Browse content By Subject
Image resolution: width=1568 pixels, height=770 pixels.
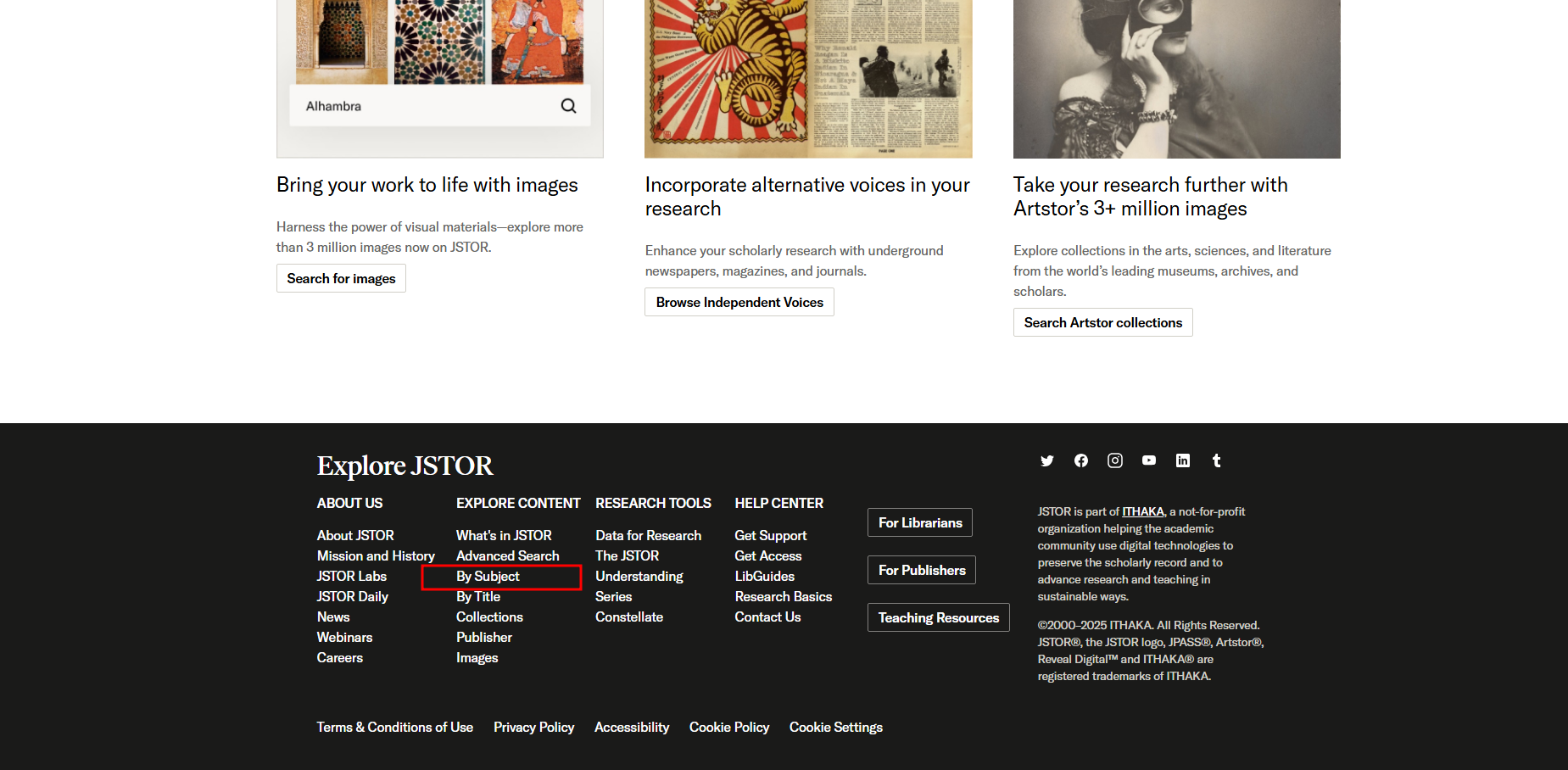point(488,577)
